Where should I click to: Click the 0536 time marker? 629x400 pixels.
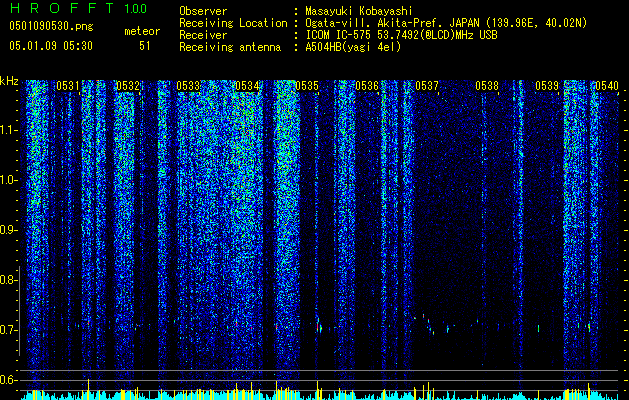coord(367,86)
